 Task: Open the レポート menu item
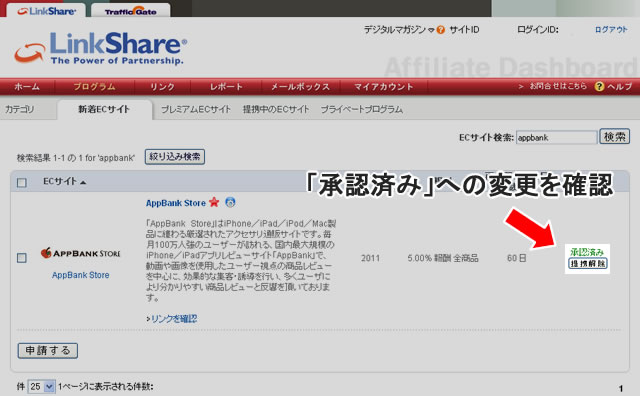226,87
